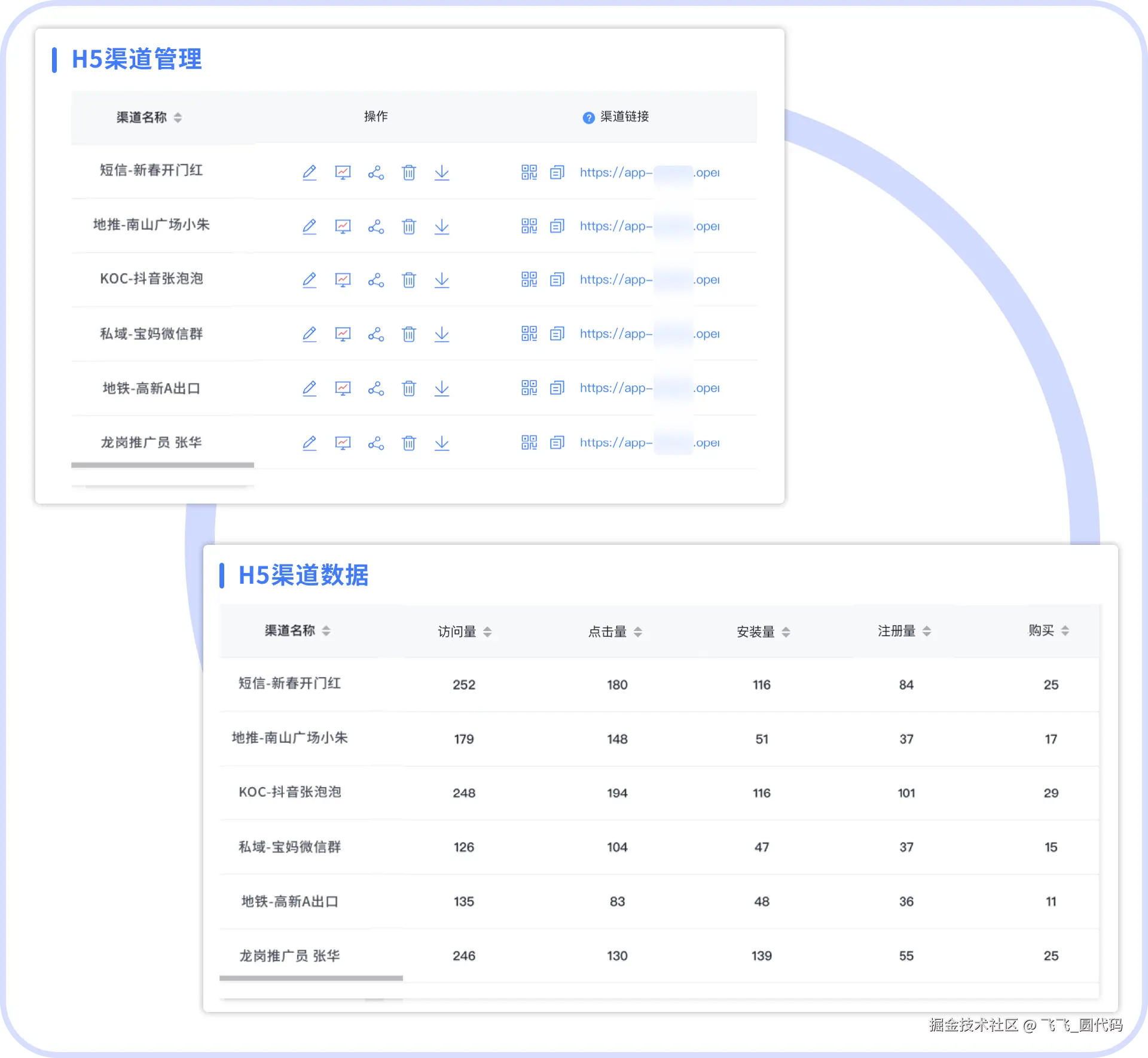Image resolution: width=1148 pixels, height=1058 pixels.
Task: Click download icon for 地铁-高新A出口 row
Action: [442, 388]
